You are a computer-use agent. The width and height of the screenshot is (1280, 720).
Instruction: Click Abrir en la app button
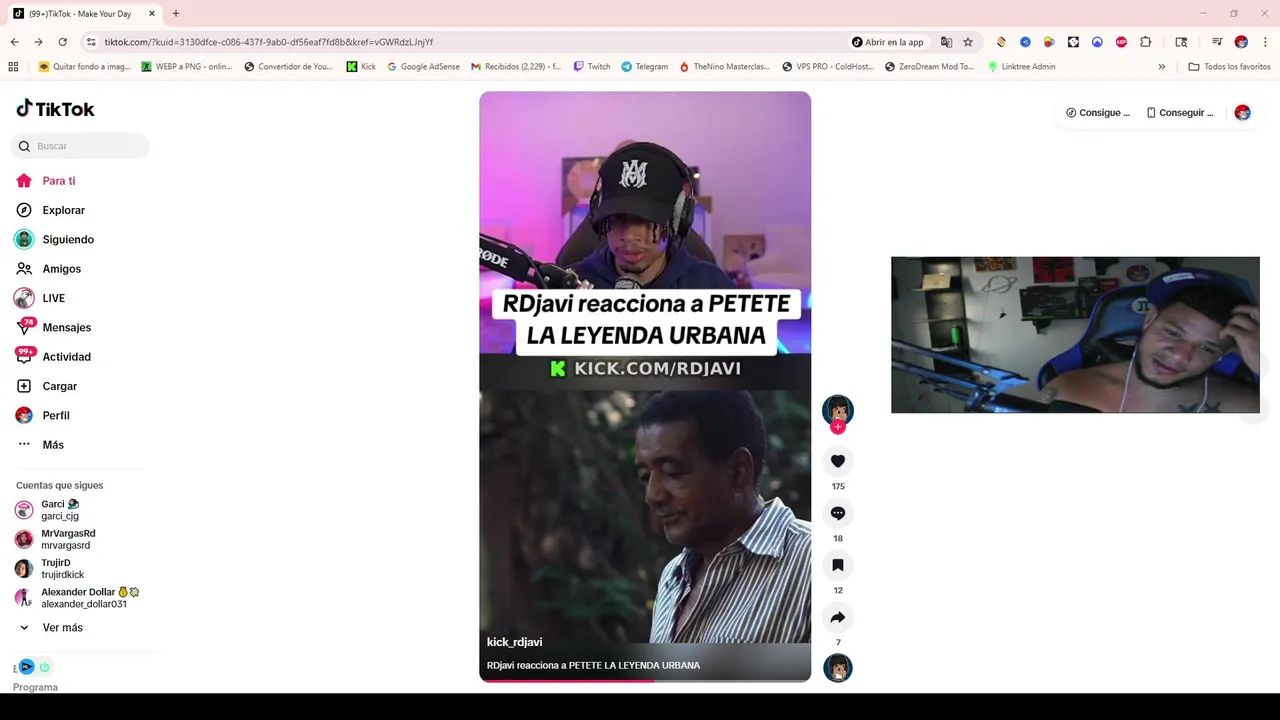pos(888,42)
